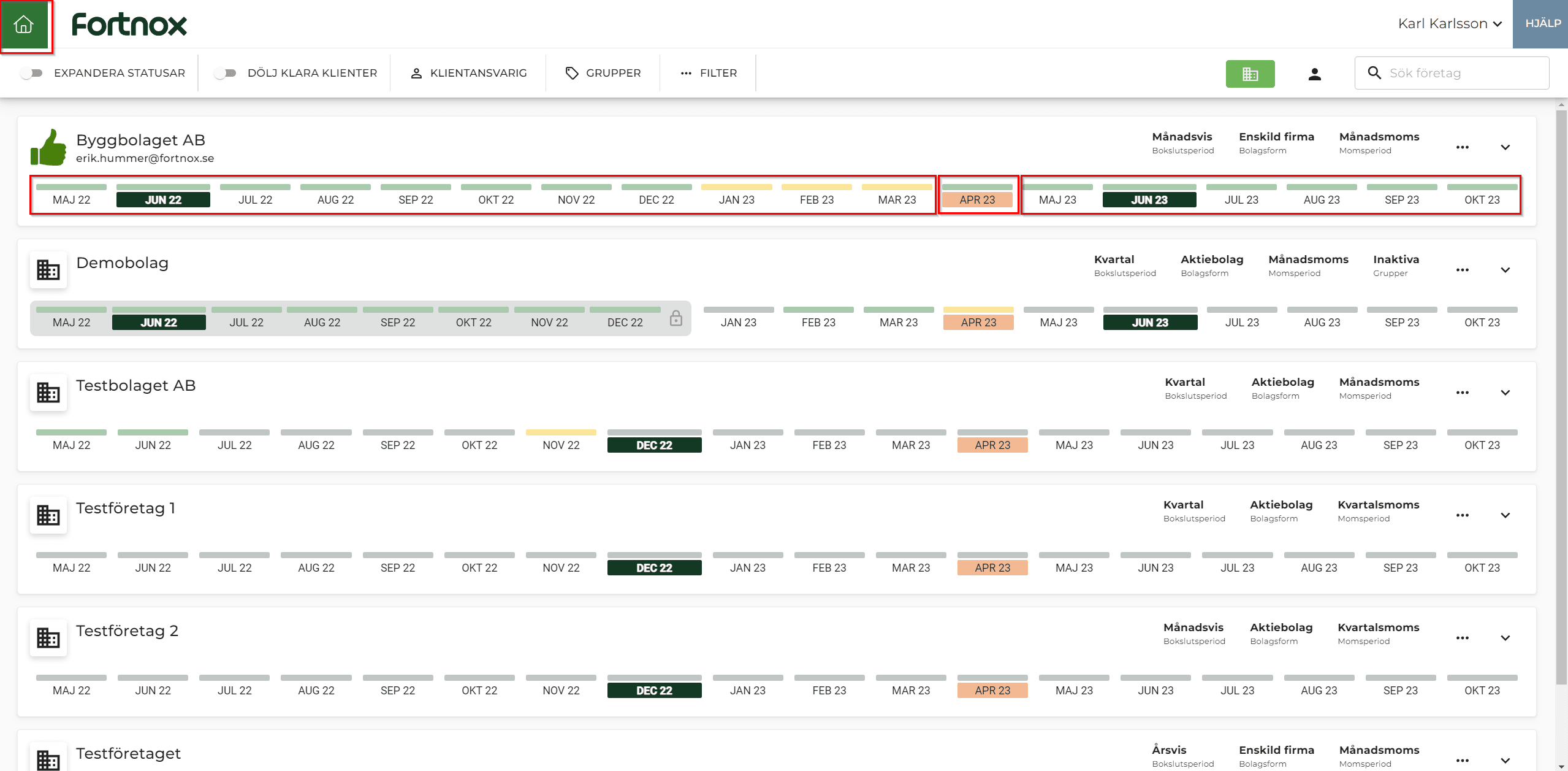Click the erik.hummer@fortnox.se email

pyautogui.click(x=145, y=158)
